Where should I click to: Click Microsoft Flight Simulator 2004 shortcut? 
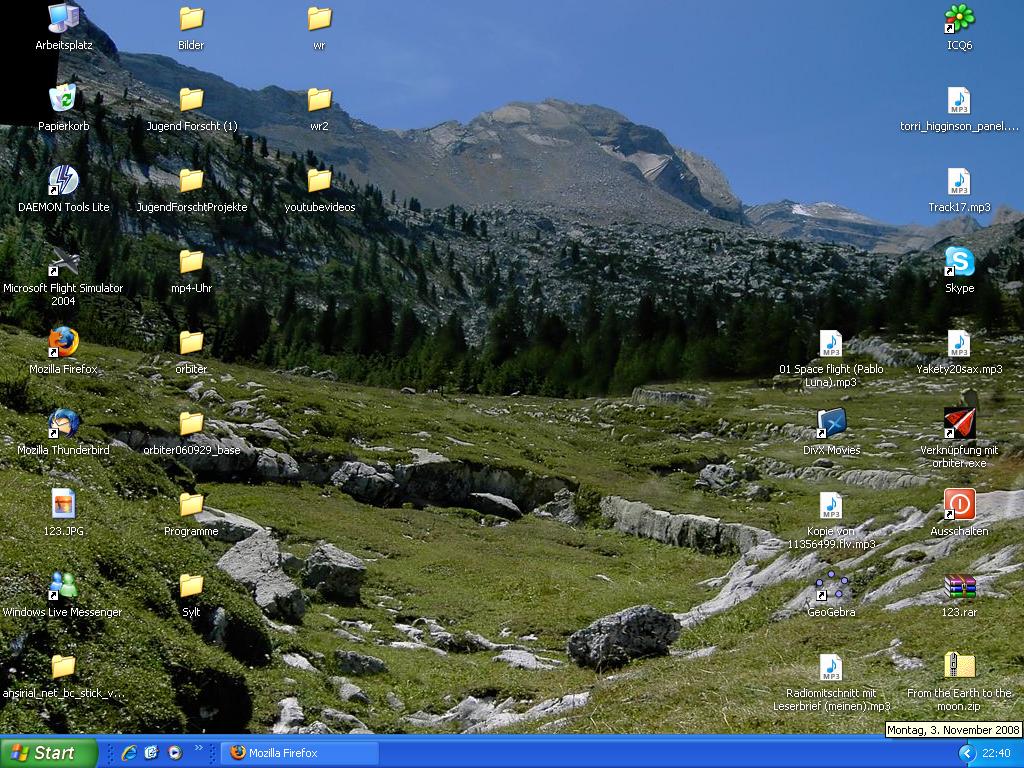(63, 262)
